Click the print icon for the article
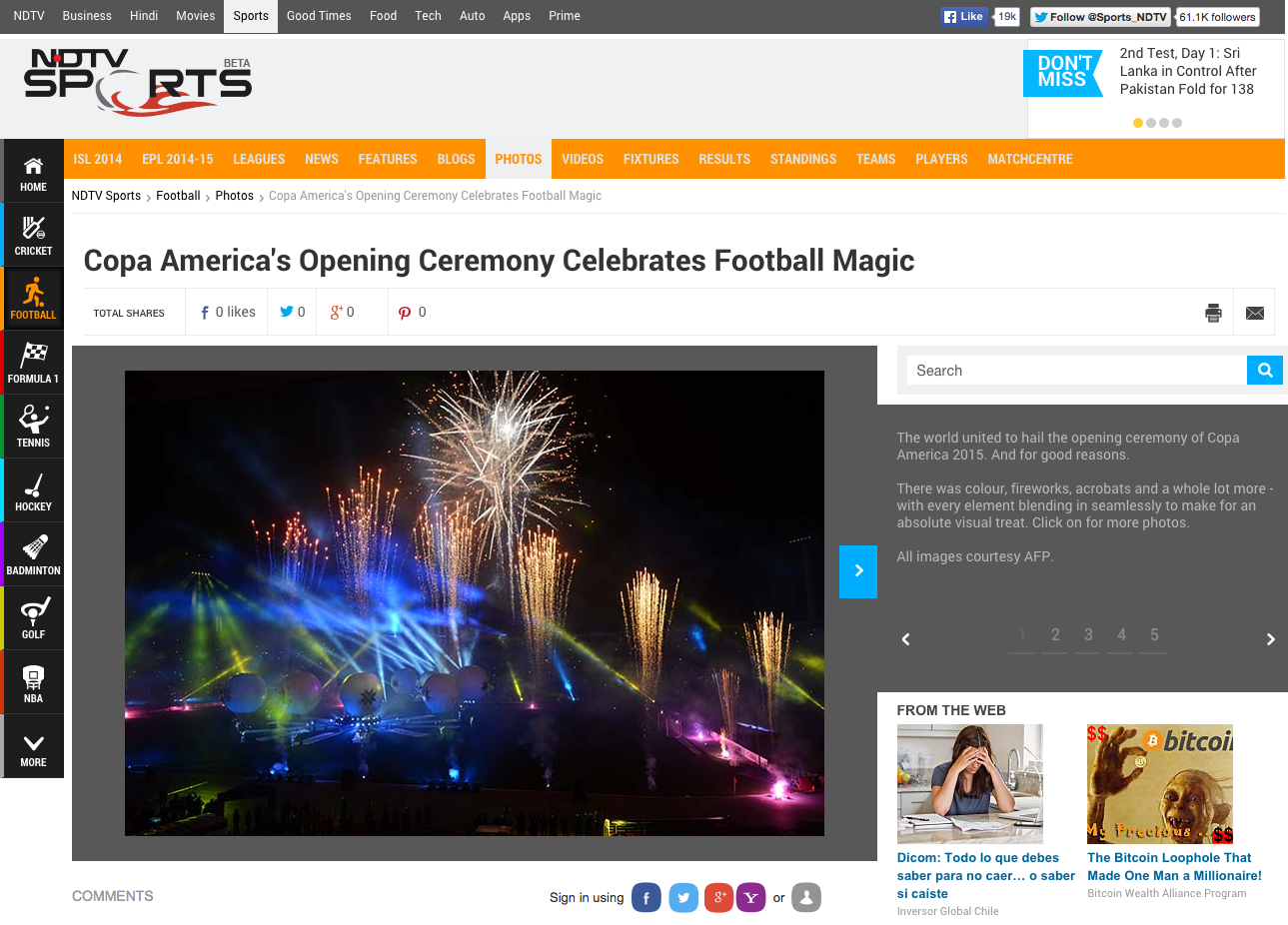1288x925 pixels. [1213, 313]
